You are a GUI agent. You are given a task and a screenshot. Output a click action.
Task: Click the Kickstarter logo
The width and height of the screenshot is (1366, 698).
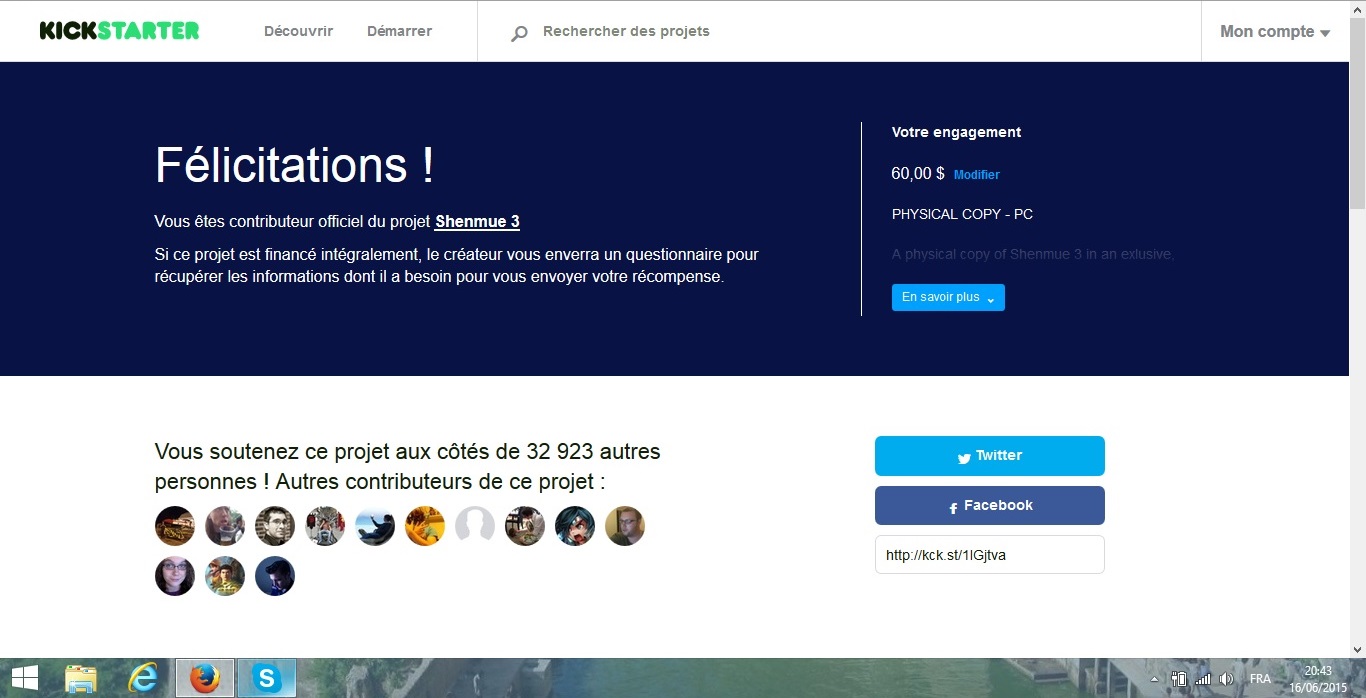119,31
